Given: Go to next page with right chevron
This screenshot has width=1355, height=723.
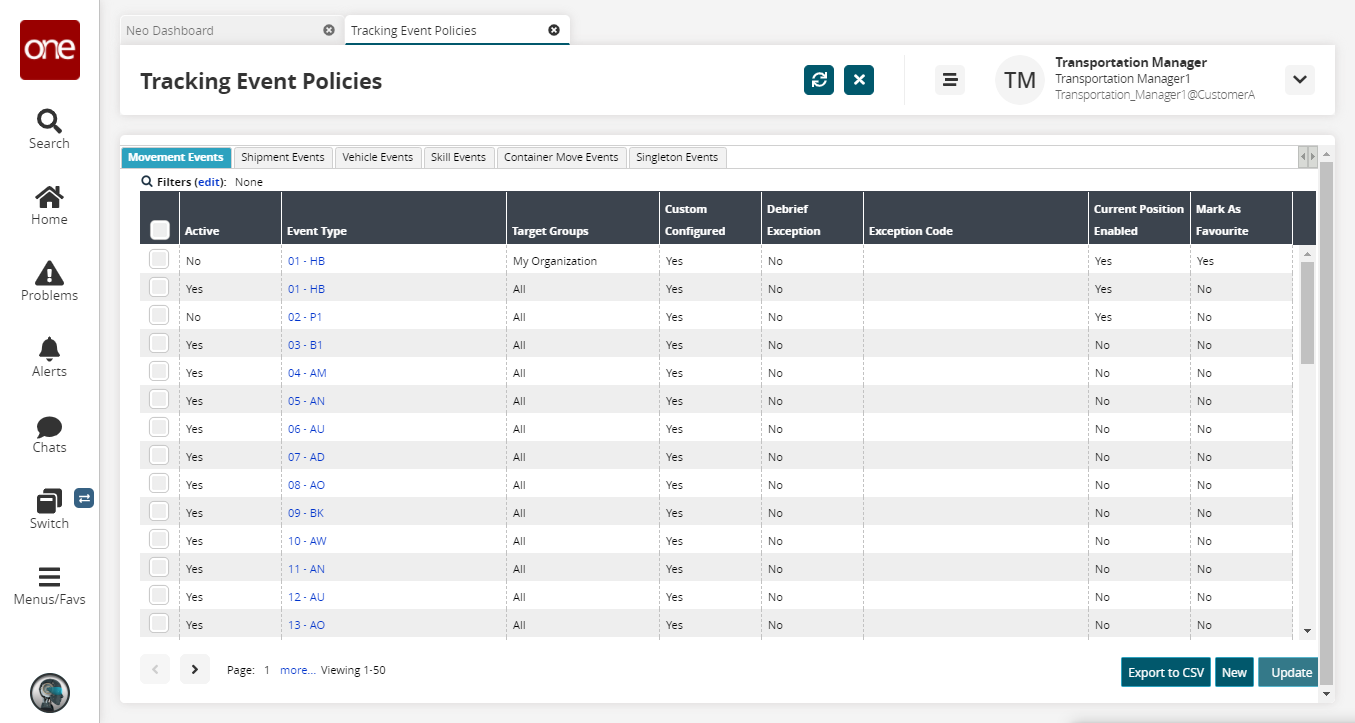Looking at the screenshot, I should coord(195,669).
